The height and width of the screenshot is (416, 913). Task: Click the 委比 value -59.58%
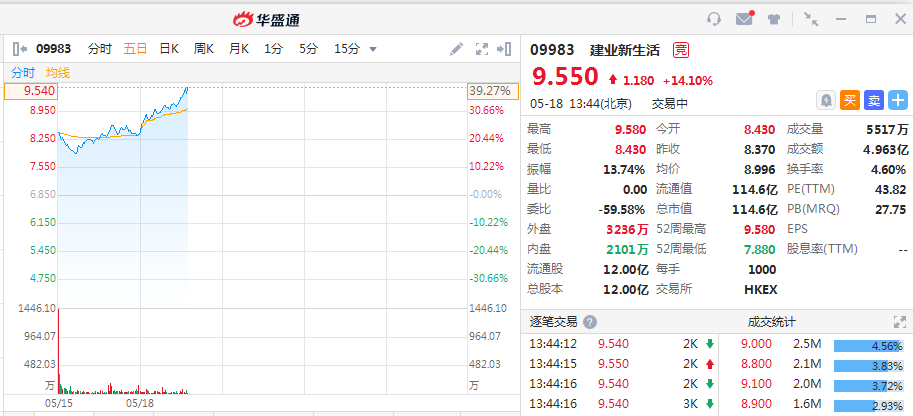click(622, 210)
